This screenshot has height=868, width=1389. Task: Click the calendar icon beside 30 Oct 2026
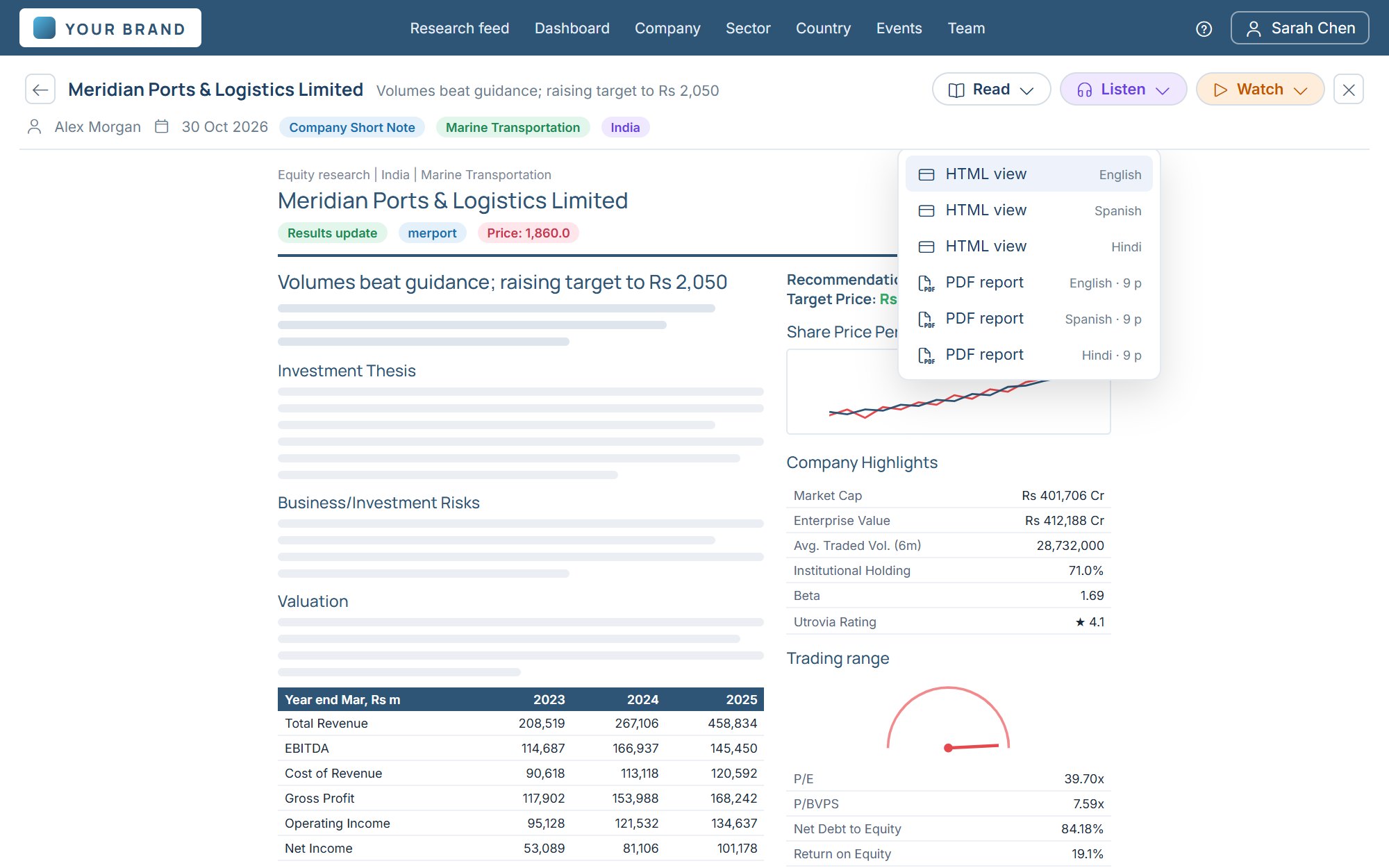[x=162, y=127]
